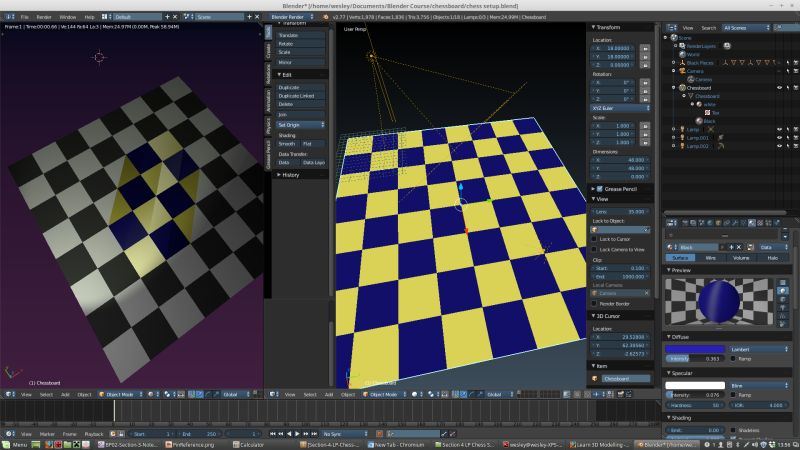The width and height of the screenshot is (800, 450).
Task: Open the File menu
Action: click(24, 17)
